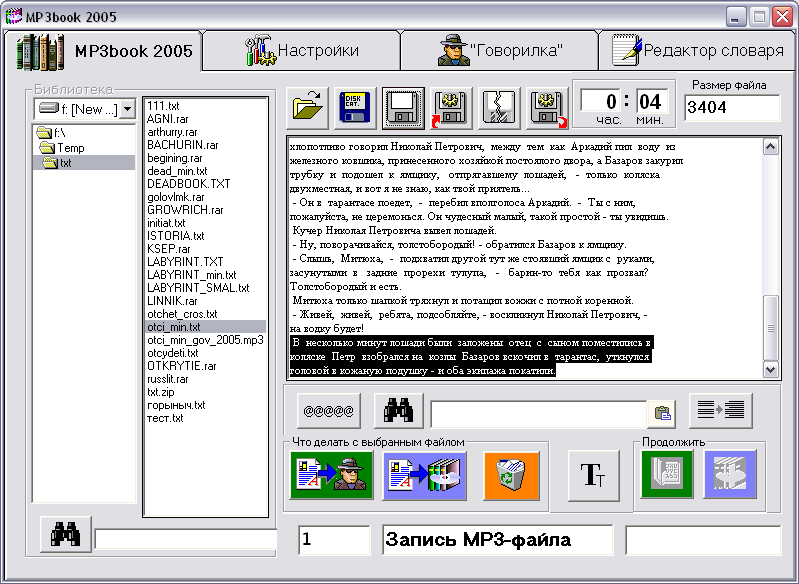Select file otcydeti.txt
The image size is (799, 584).
point(172,353)
